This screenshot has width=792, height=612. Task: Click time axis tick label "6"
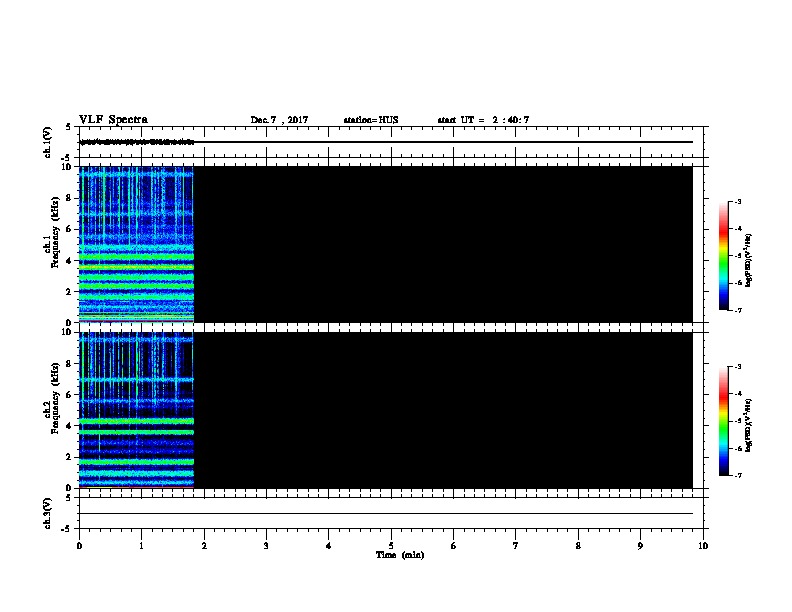click(x=454, y=546)
